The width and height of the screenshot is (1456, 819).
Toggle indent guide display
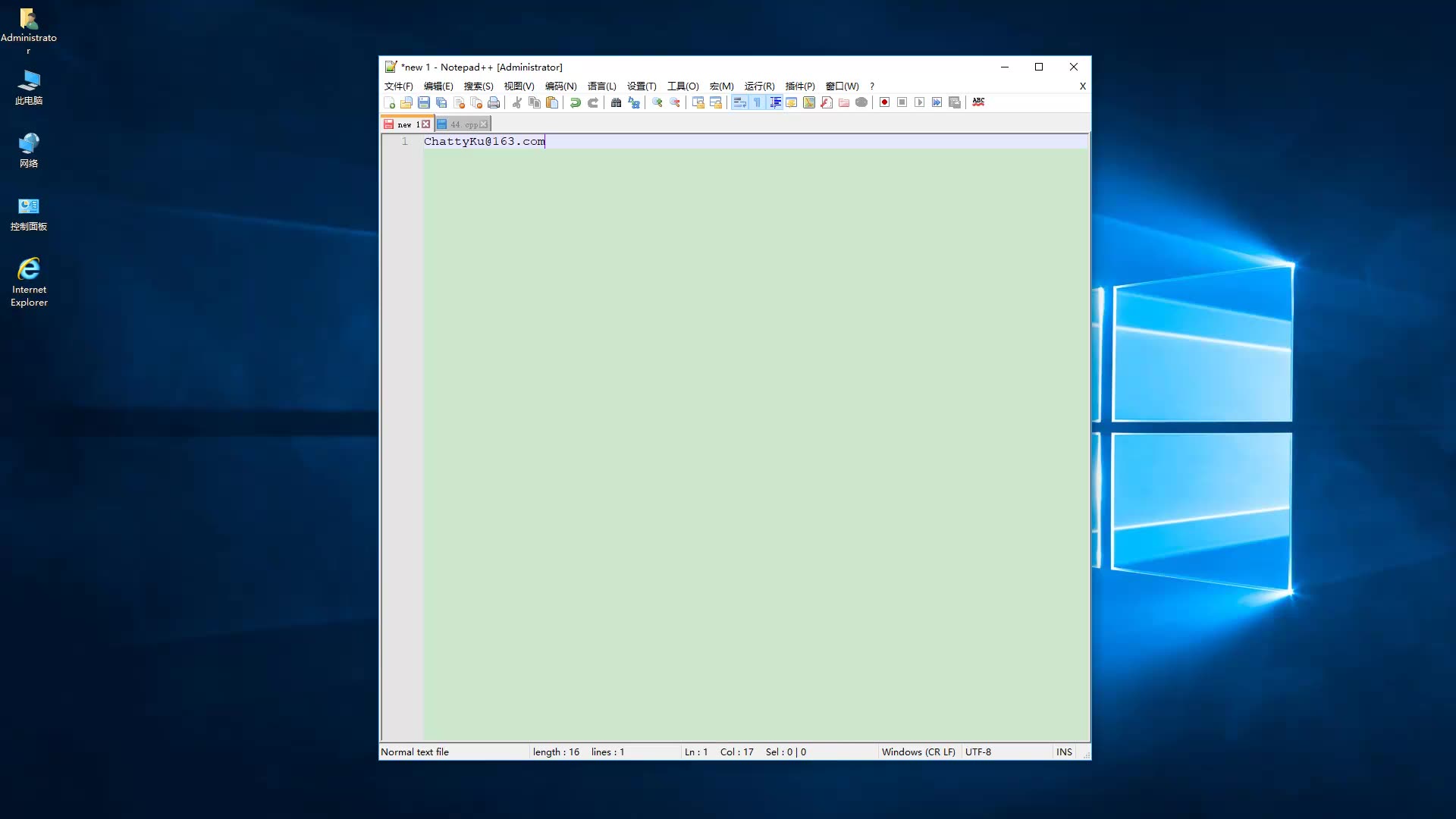coord(775,102)
